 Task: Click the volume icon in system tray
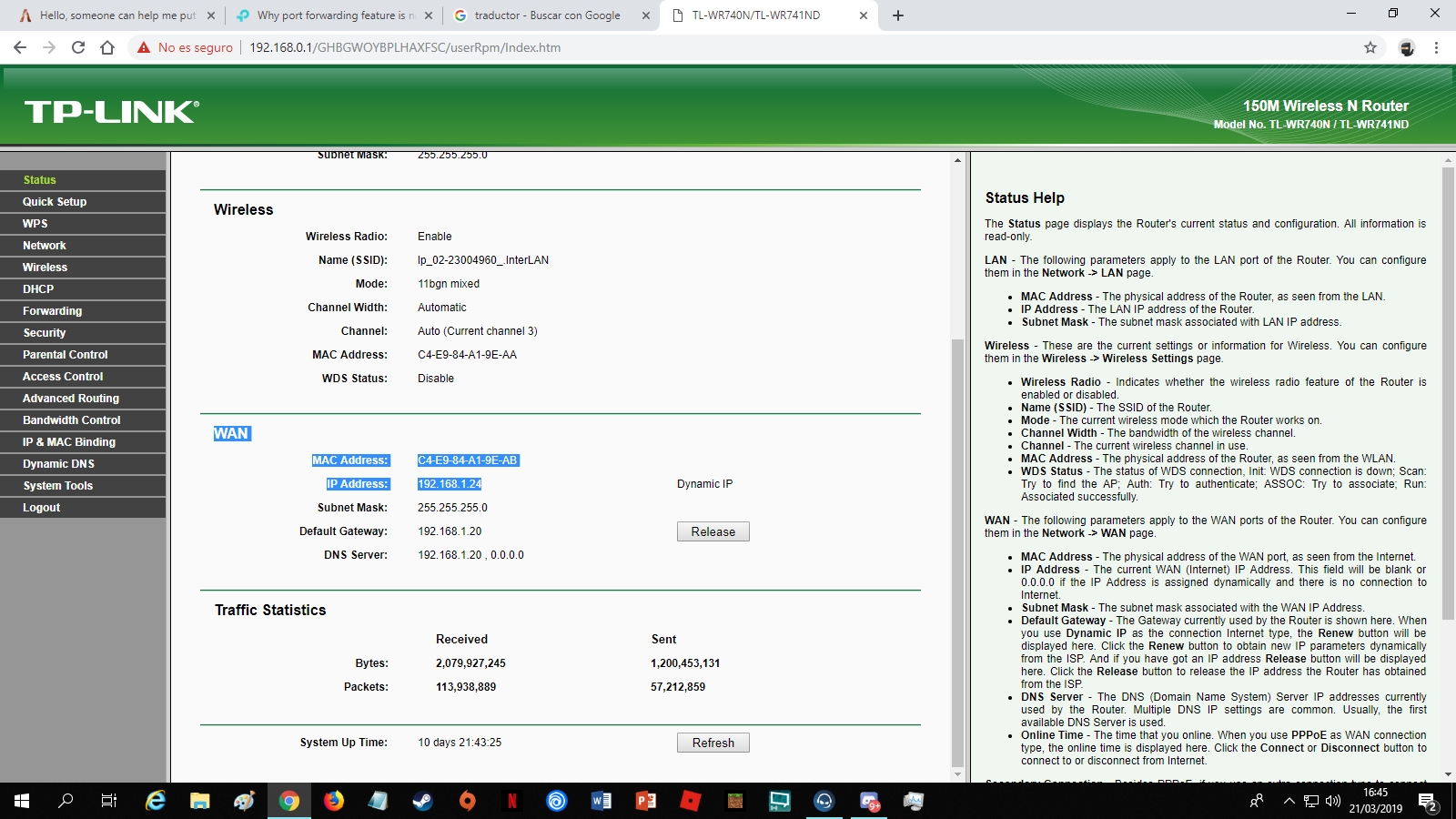point(1333,801)
